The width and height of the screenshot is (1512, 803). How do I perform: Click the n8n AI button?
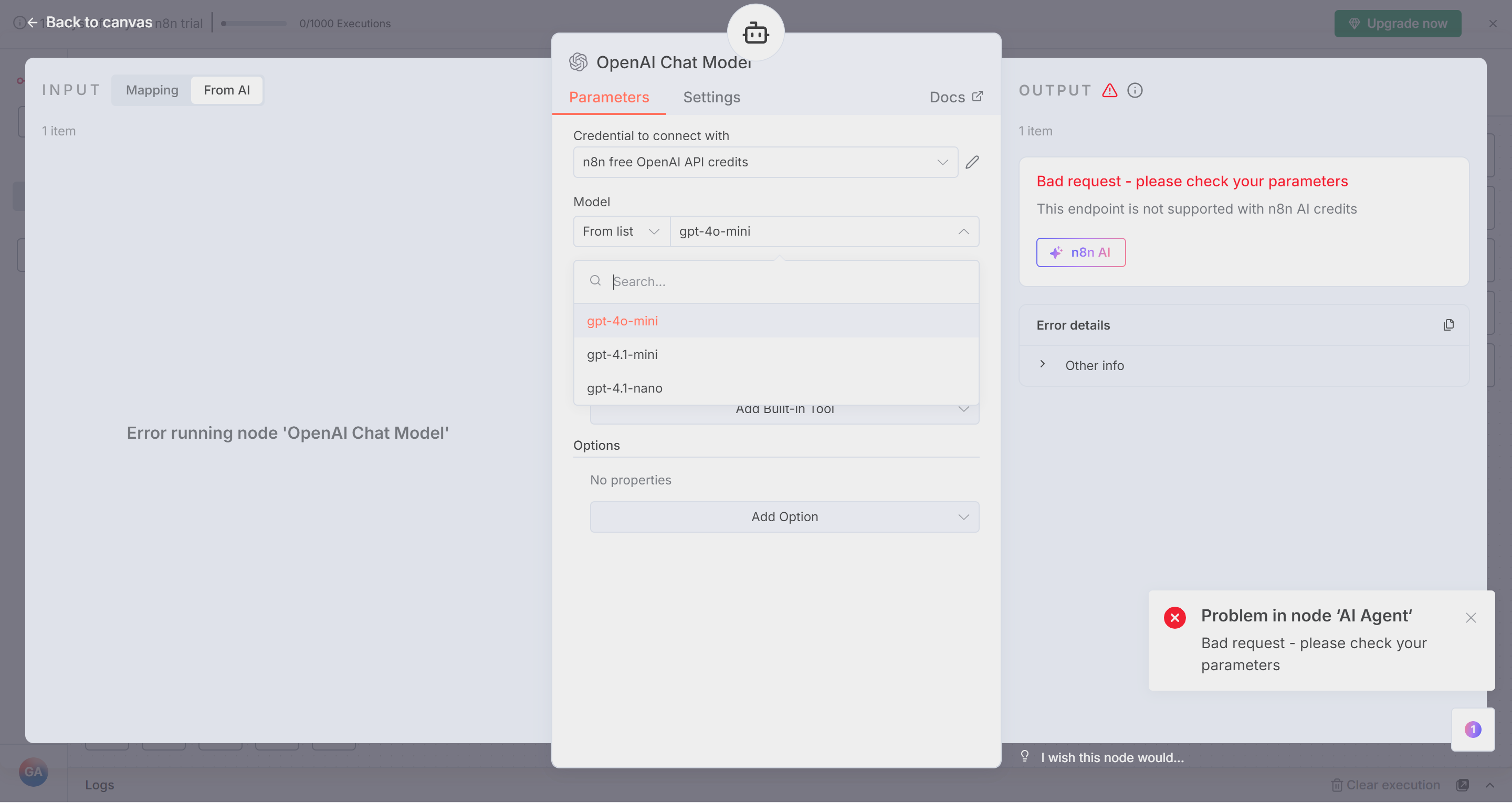tap(1080, 252)
